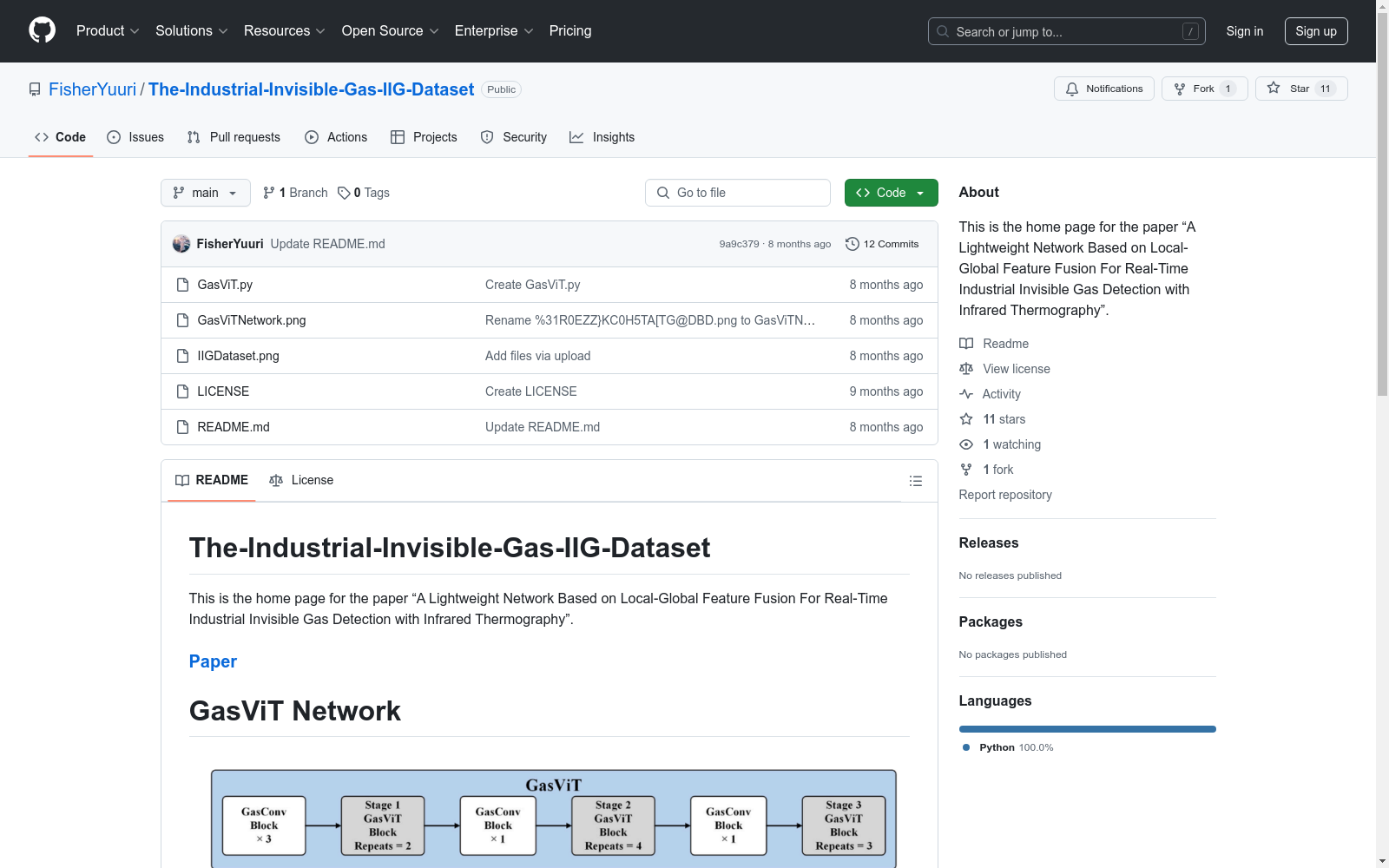
Task: Switch to the Insights tab
Action: pos(602,137)
